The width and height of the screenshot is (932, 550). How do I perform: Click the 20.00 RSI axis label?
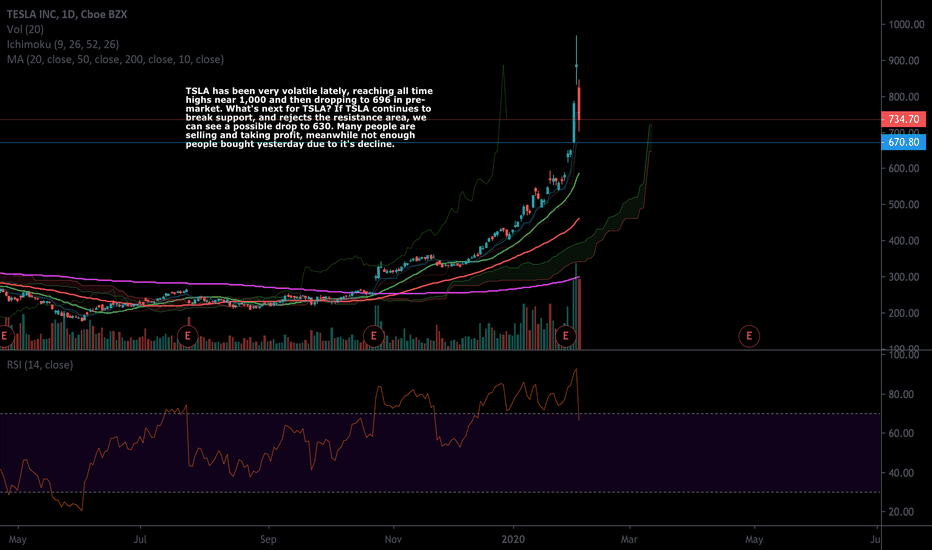(901, 512)
